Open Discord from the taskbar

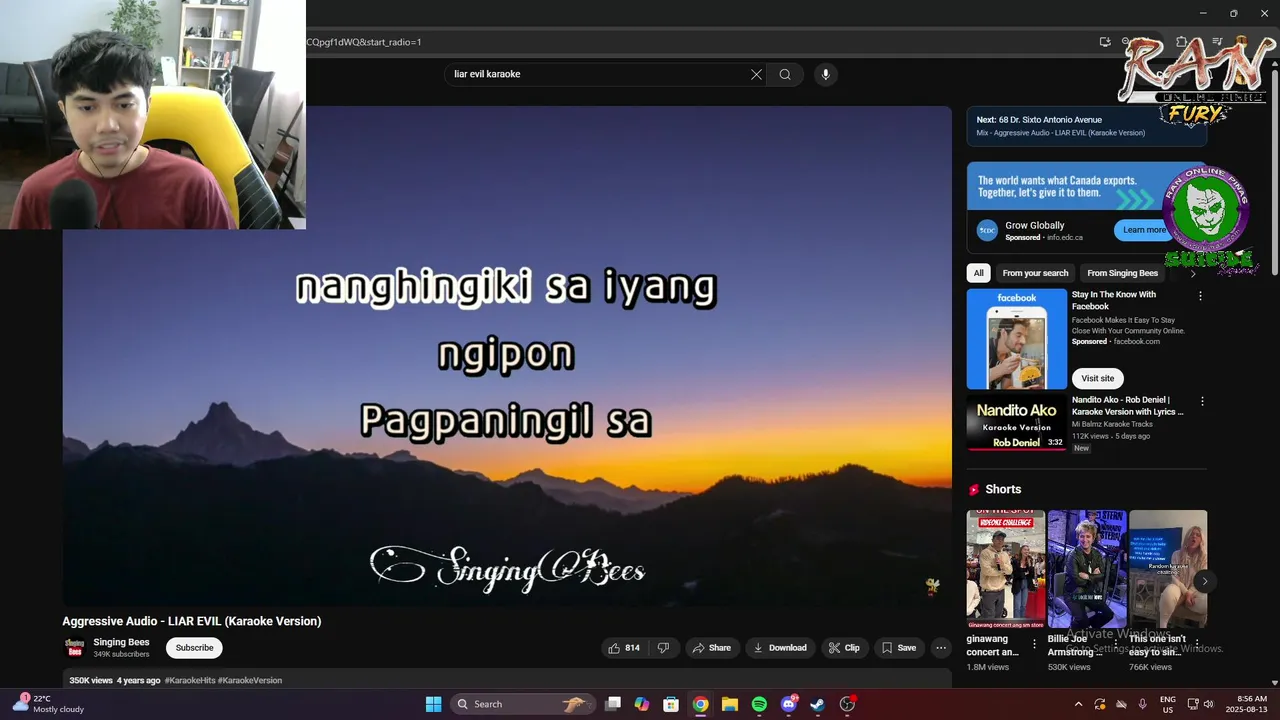(788, 704)
